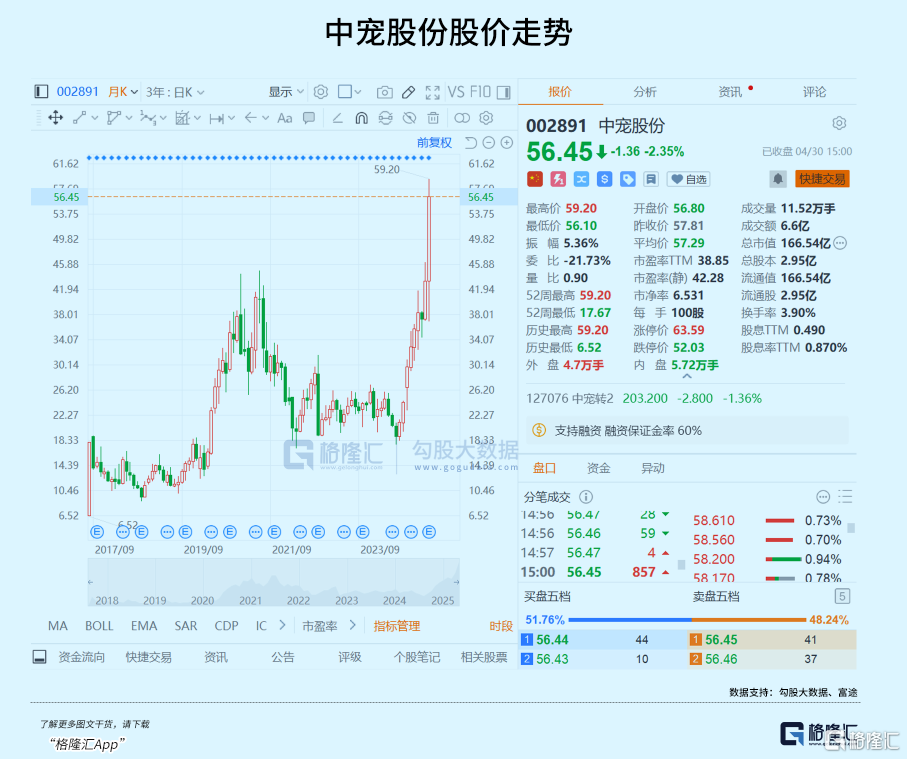The width and height of the screenshot is (907, 759).
Task: Switch to the 资金 tab
Action: [599, 468]
